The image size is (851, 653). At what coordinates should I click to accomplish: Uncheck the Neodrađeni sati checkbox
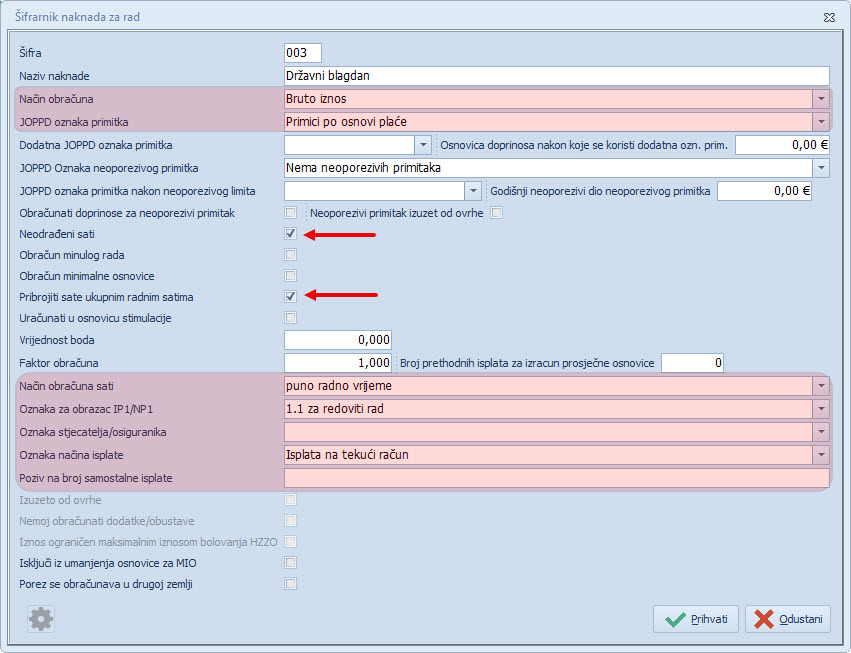click(291, 234)
